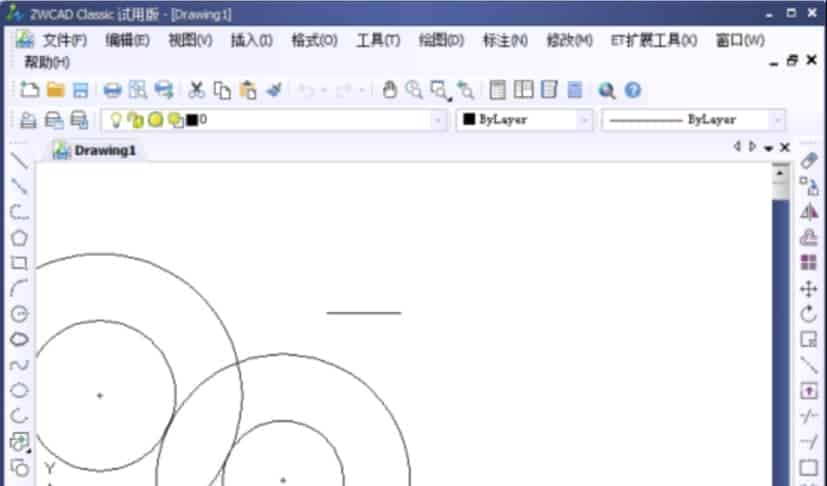
Task: Open the 插入(I) menu
Action: [x=252, y=40]
